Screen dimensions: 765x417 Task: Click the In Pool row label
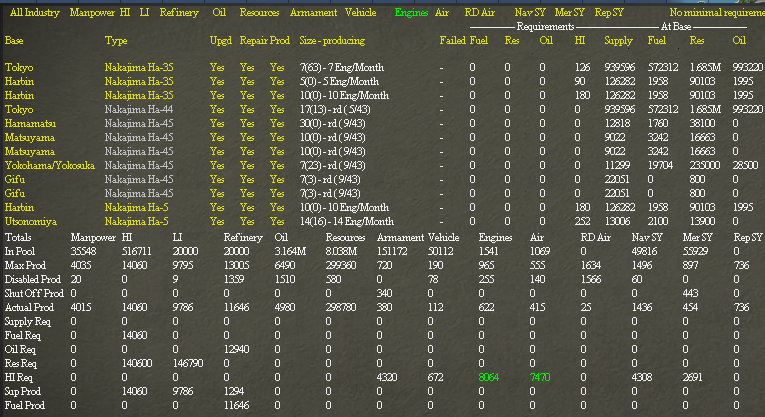click(x=20, y=251)
